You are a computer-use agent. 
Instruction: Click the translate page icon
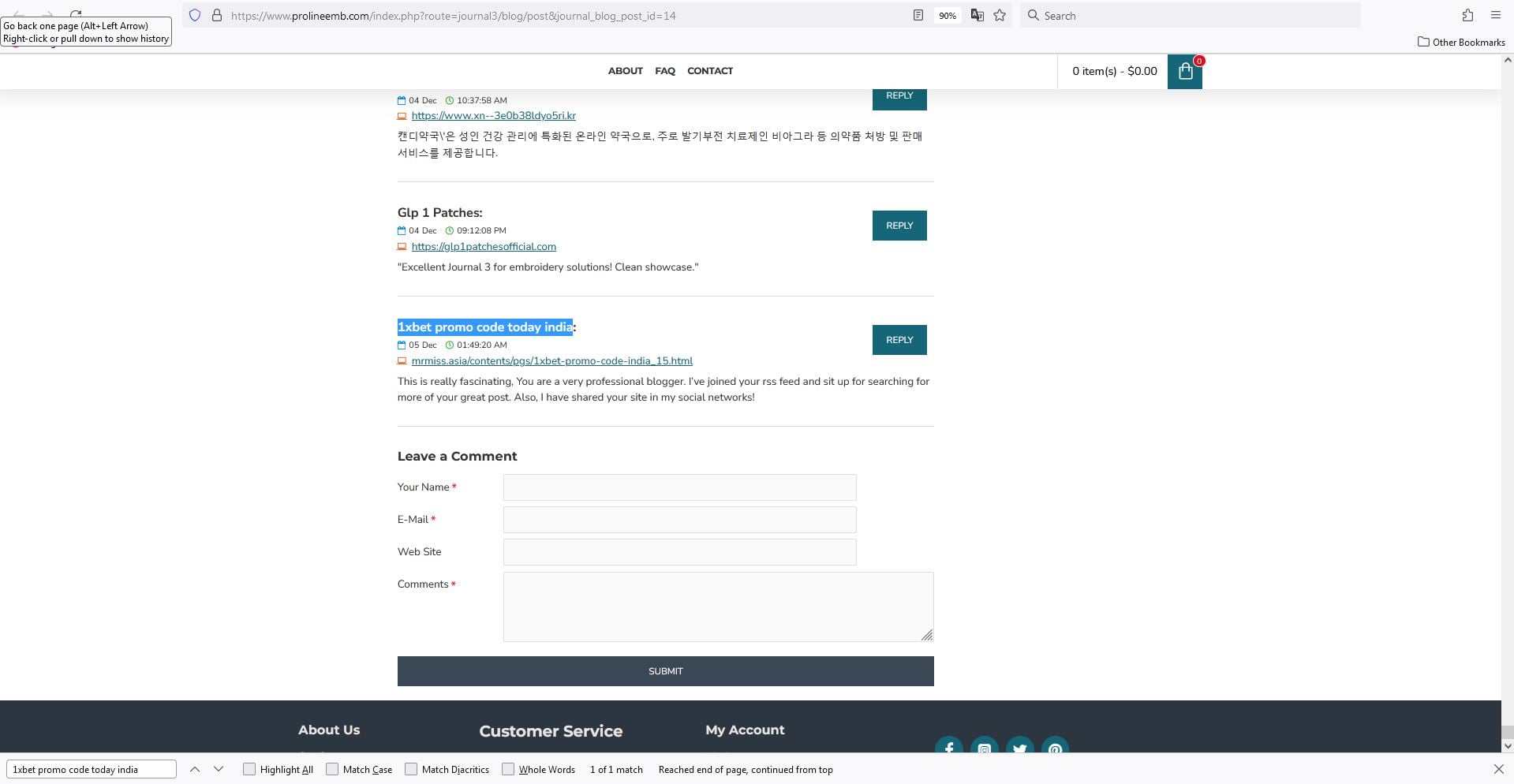click(977, 15)
